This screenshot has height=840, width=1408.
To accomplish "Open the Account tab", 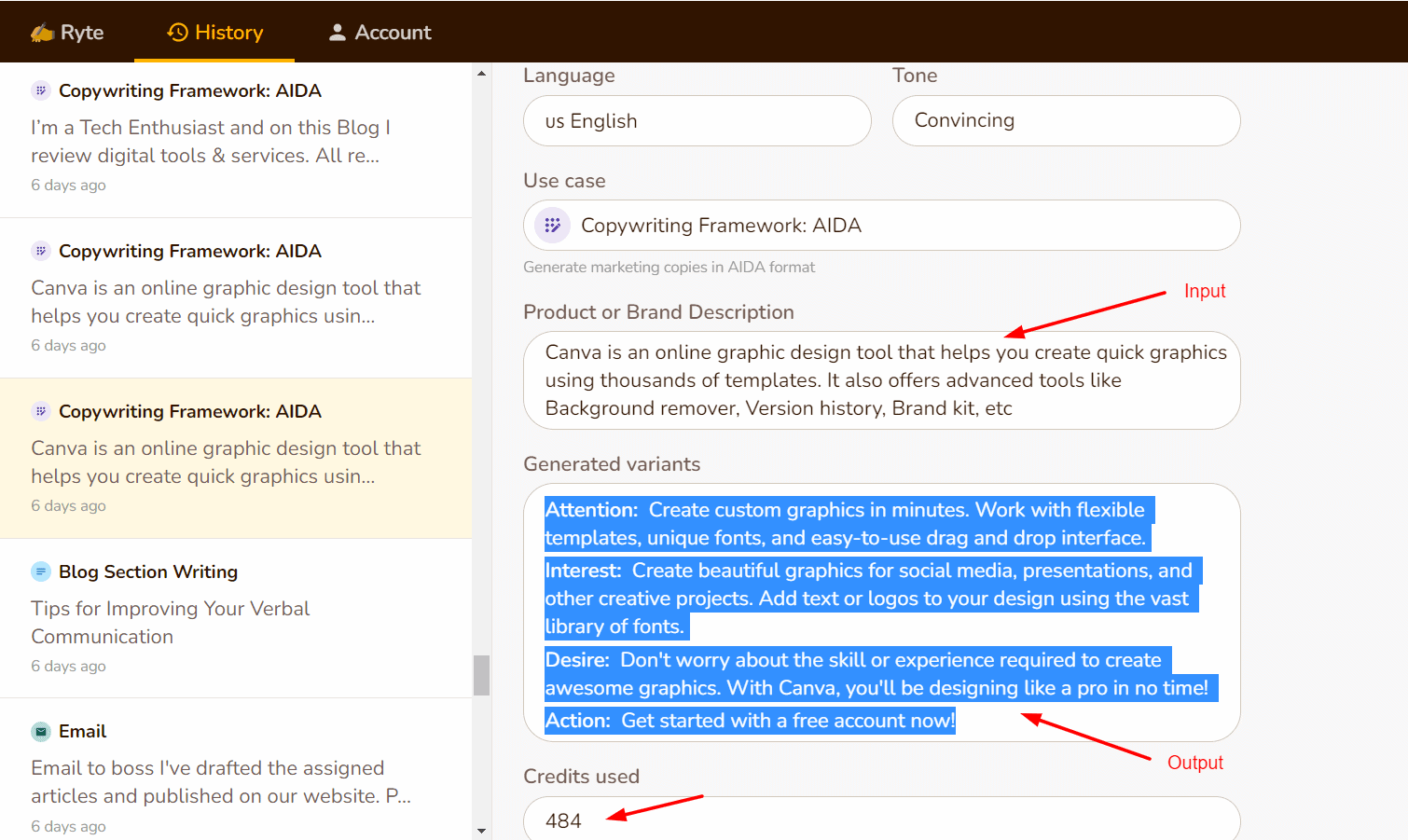I will (x=380, y=33).
